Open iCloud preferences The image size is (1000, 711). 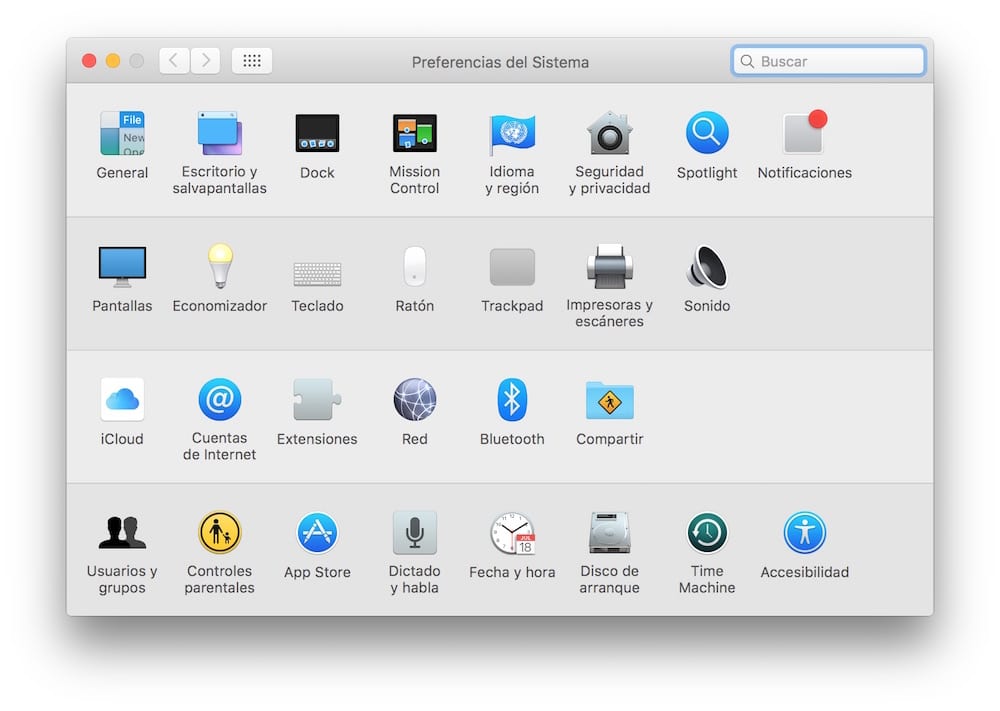coord(122,400)
